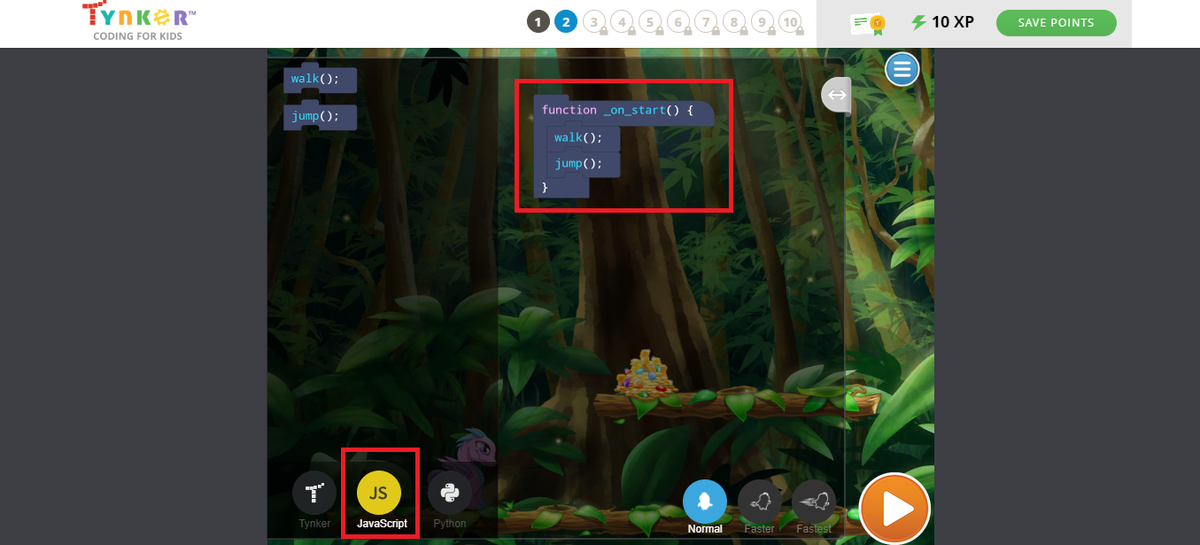
Task: Select locked level 6 indicator
Action: coord(678,22)
